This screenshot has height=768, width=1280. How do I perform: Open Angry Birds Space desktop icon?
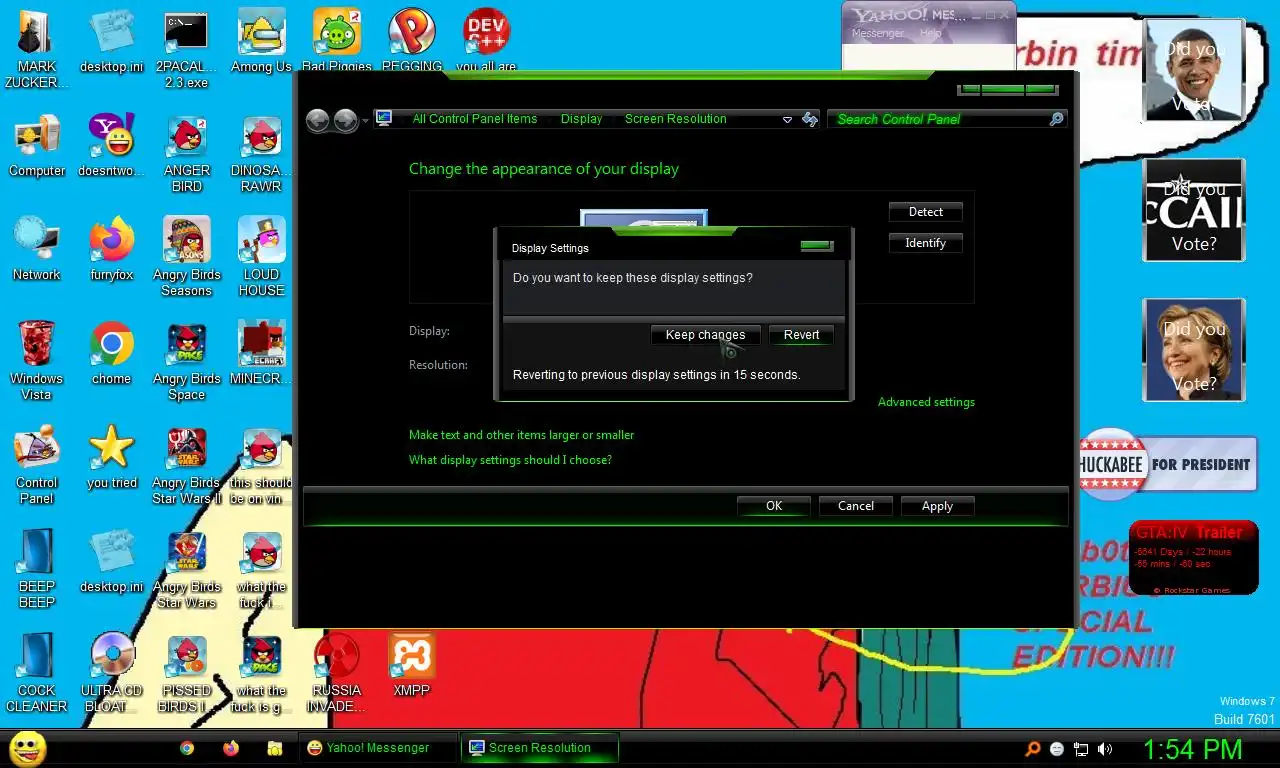[186, 361]
